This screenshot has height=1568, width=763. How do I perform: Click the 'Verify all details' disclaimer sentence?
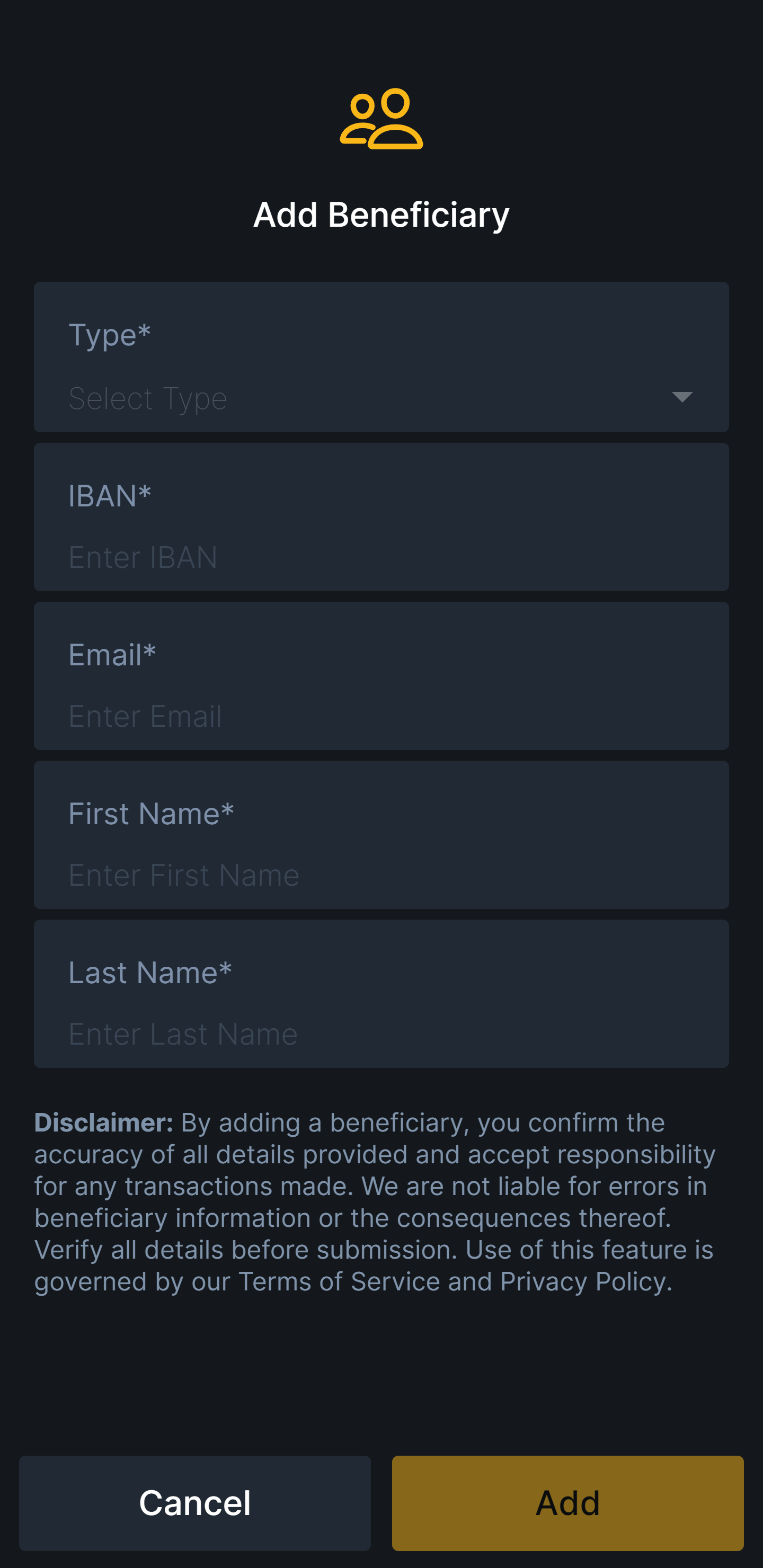244,1250
